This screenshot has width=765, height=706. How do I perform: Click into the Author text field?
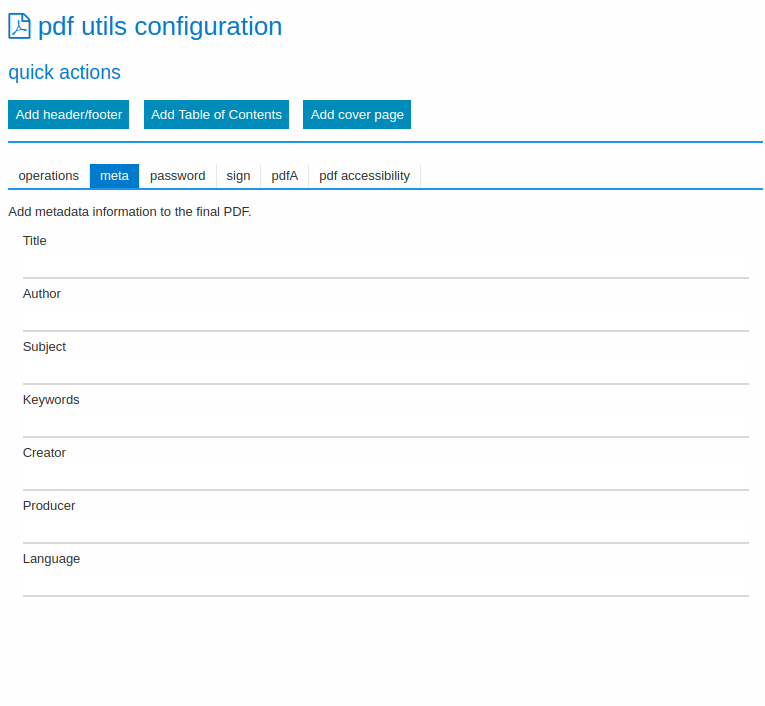(x=385, y=317)
